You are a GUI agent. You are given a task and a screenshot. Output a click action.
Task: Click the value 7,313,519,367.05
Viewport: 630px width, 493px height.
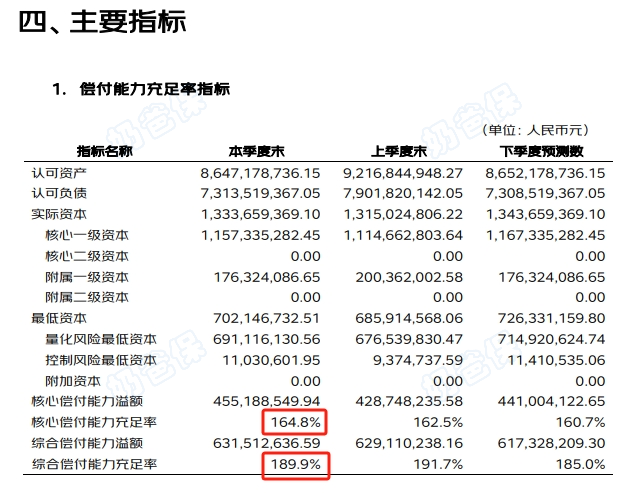coord(260,193)
